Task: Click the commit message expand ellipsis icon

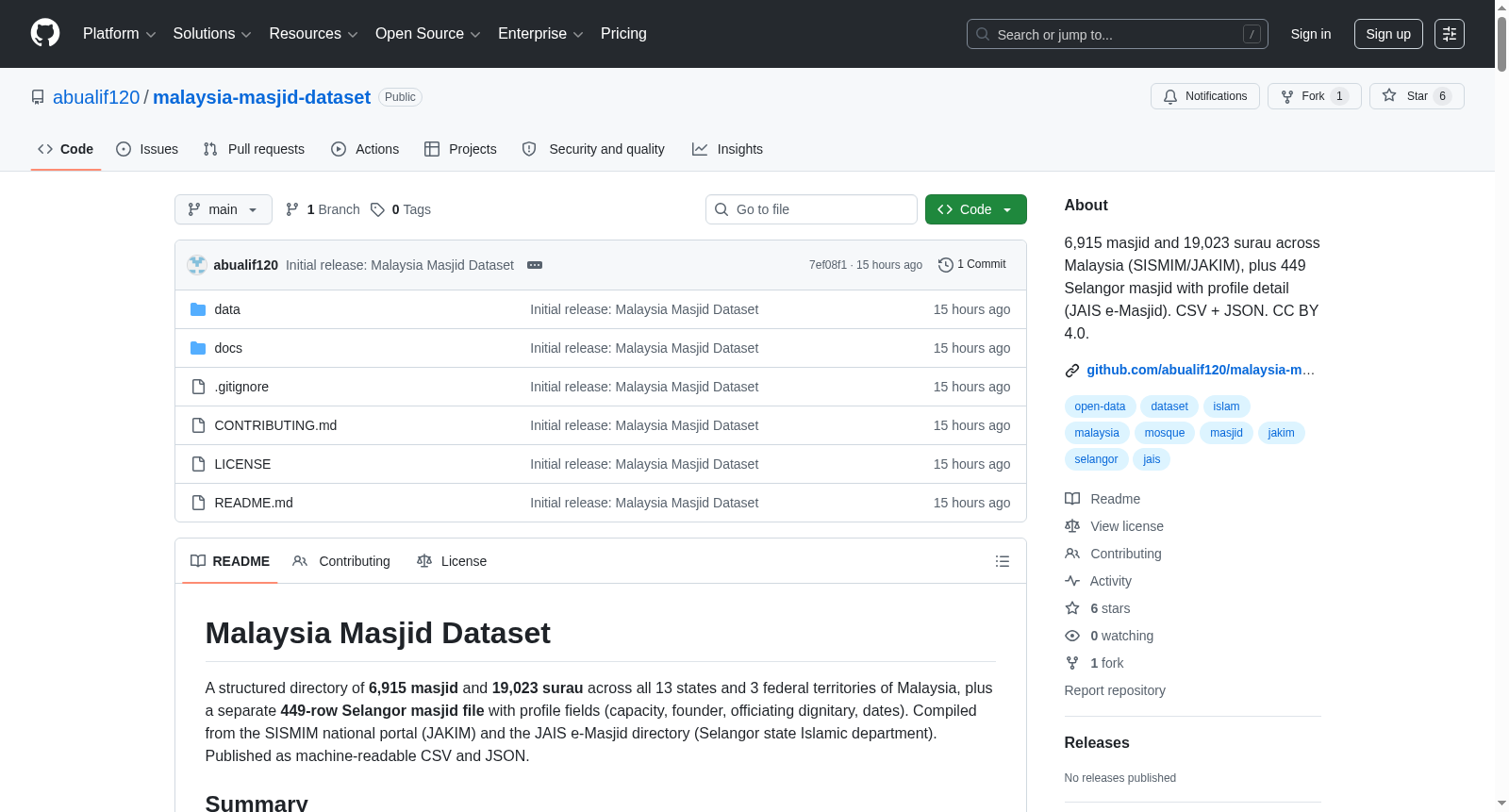Action: click(535, 265)
